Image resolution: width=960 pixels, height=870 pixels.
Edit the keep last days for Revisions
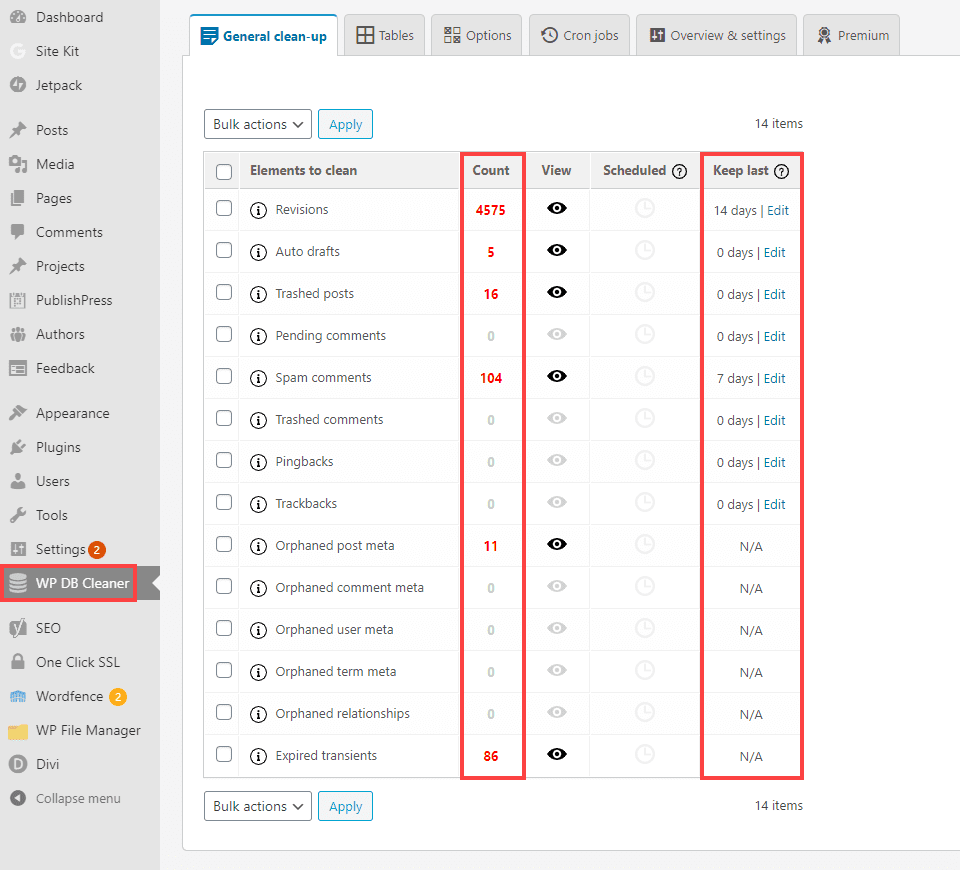(778, 211)
